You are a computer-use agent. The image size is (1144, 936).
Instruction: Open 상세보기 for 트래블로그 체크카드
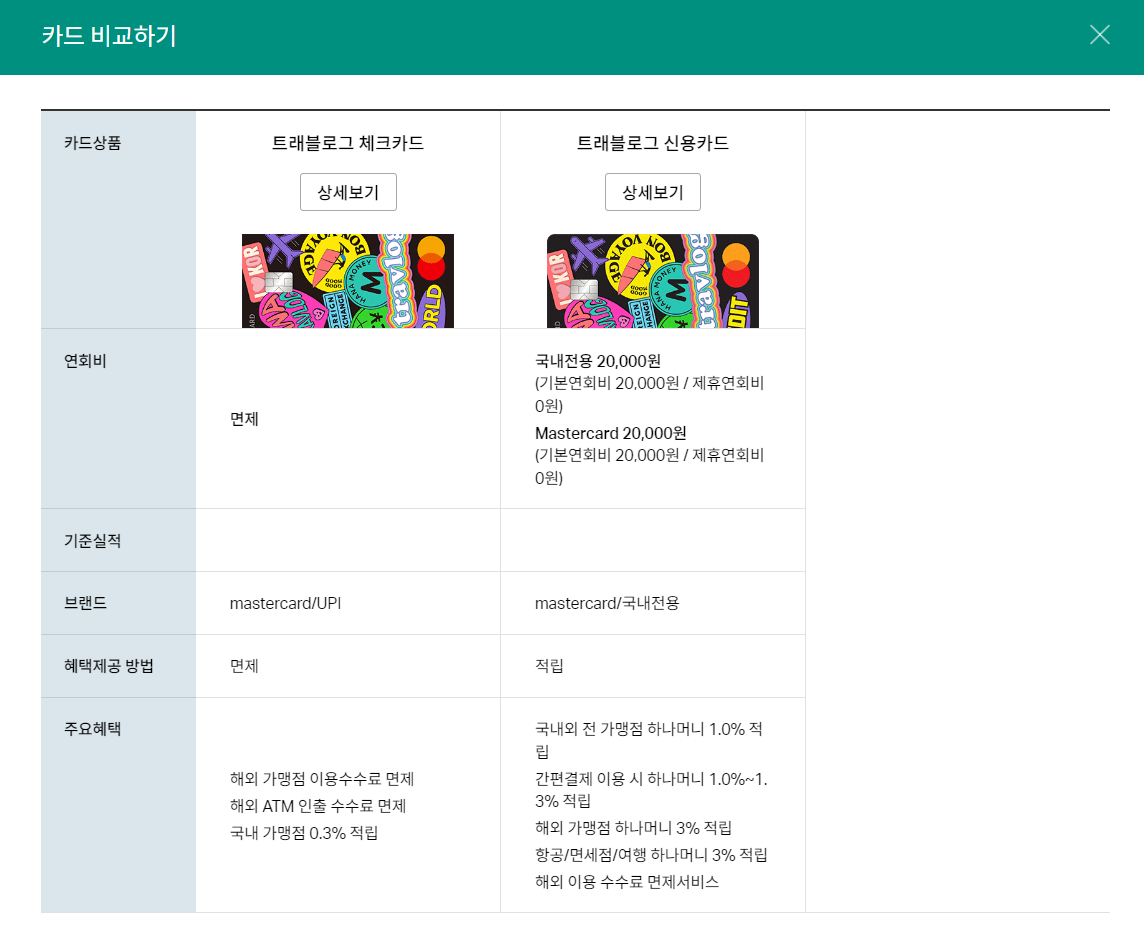348,192
